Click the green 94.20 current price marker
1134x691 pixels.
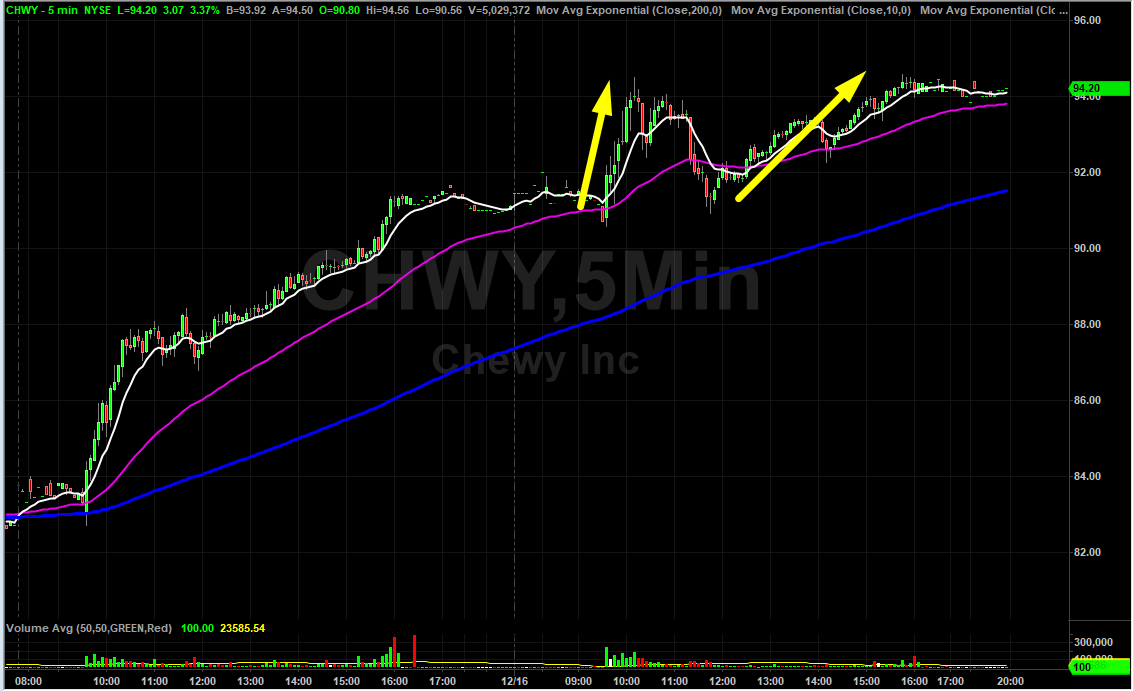click(1087, 89)
